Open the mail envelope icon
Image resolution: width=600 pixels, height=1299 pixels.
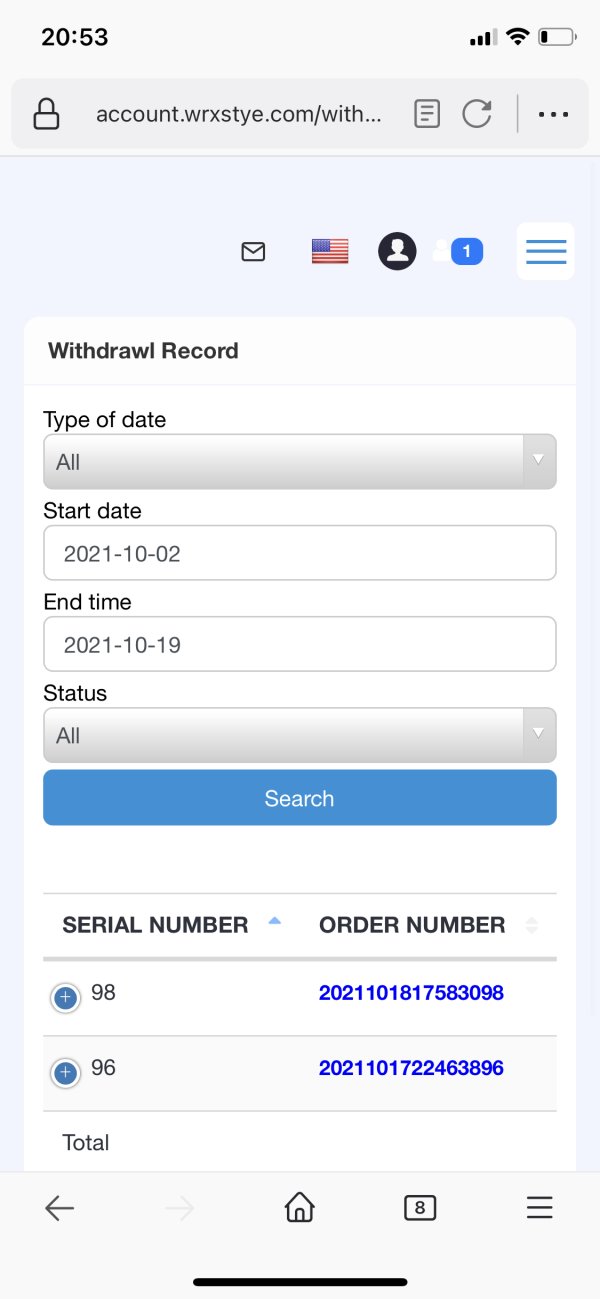(x=254, y=252)
